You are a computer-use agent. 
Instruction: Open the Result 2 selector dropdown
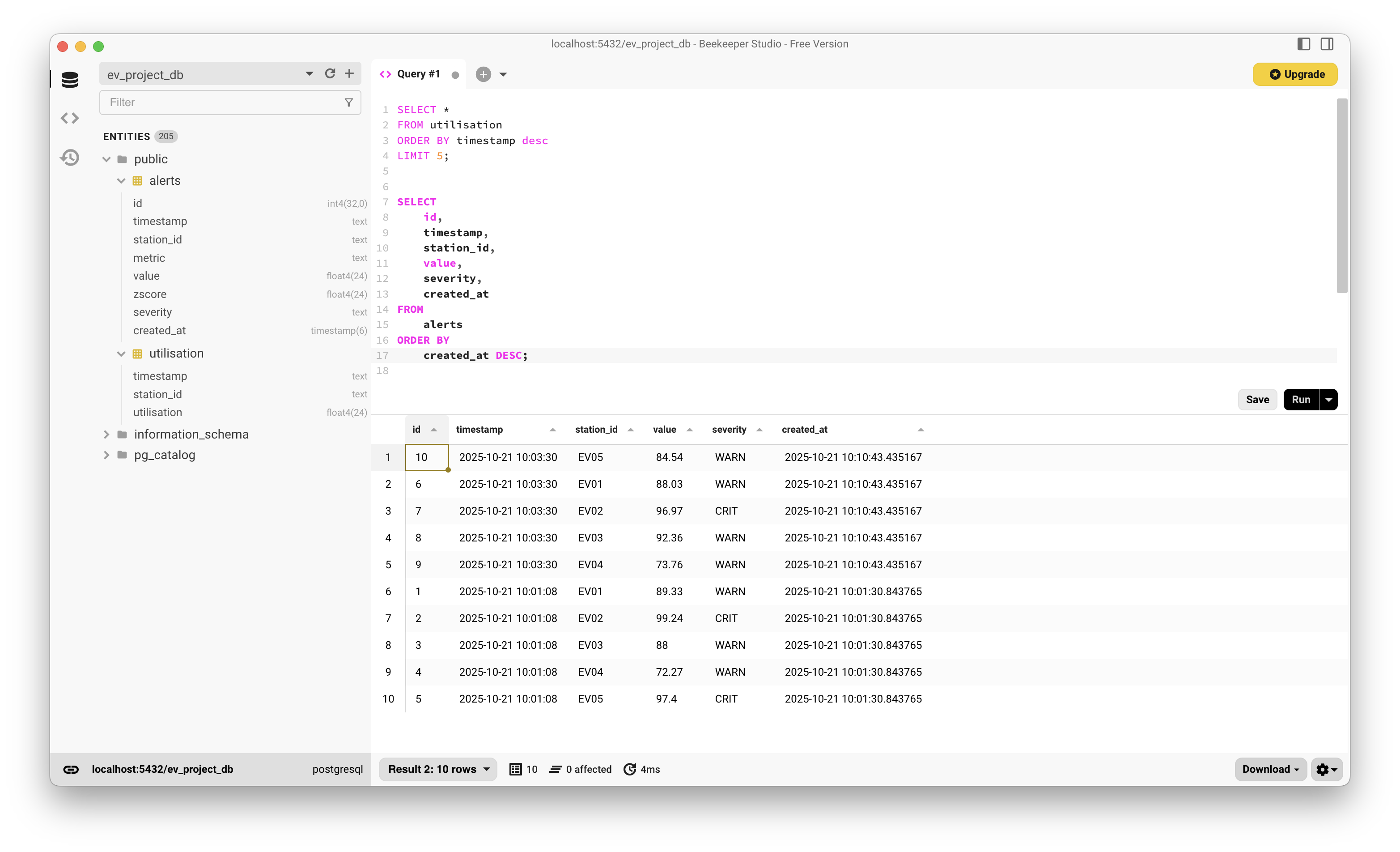click(438, 769)
